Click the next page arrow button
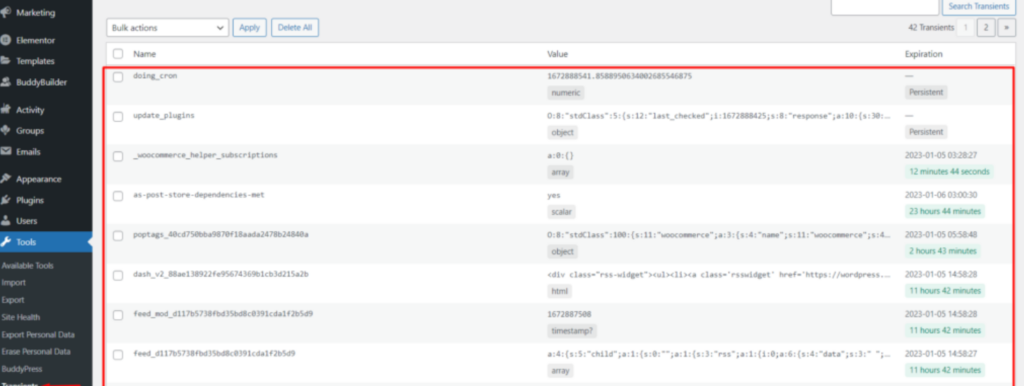The height and width of the screenshot is (386, 1024). (1007, 27)
